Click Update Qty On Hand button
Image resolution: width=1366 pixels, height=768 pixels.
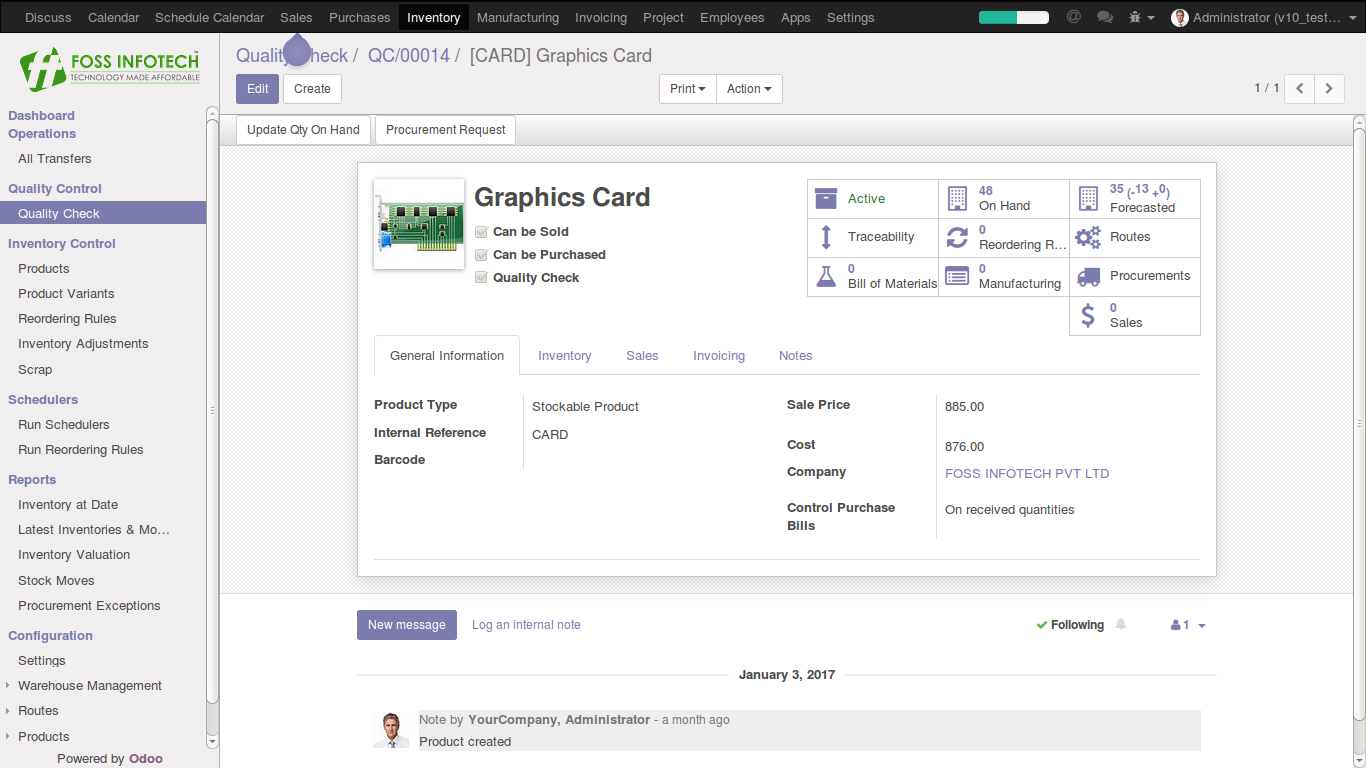point(303,130)
